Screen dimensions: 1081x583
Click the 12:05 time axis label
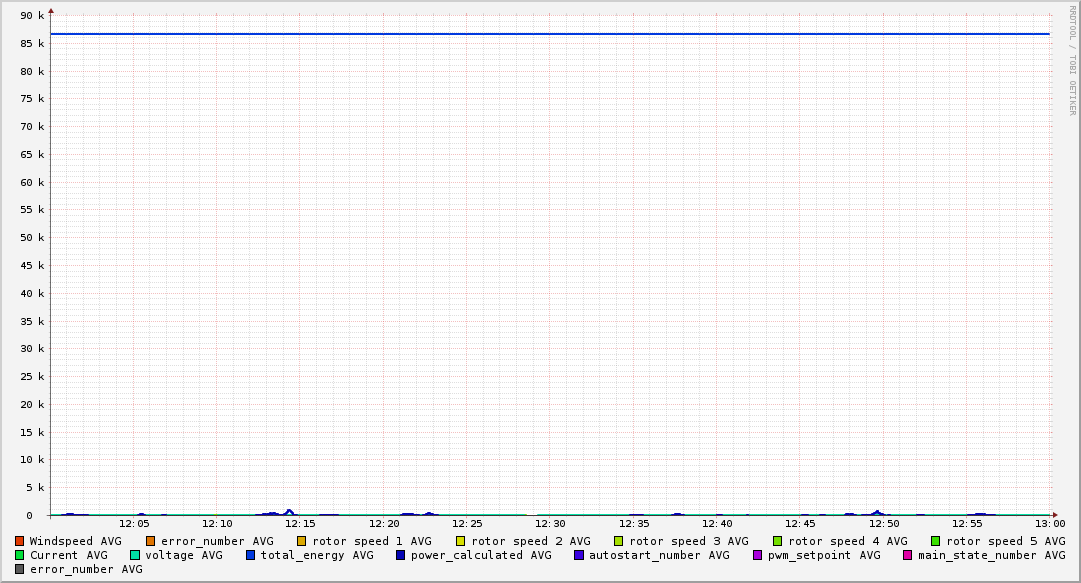click(x=134, y=523)
